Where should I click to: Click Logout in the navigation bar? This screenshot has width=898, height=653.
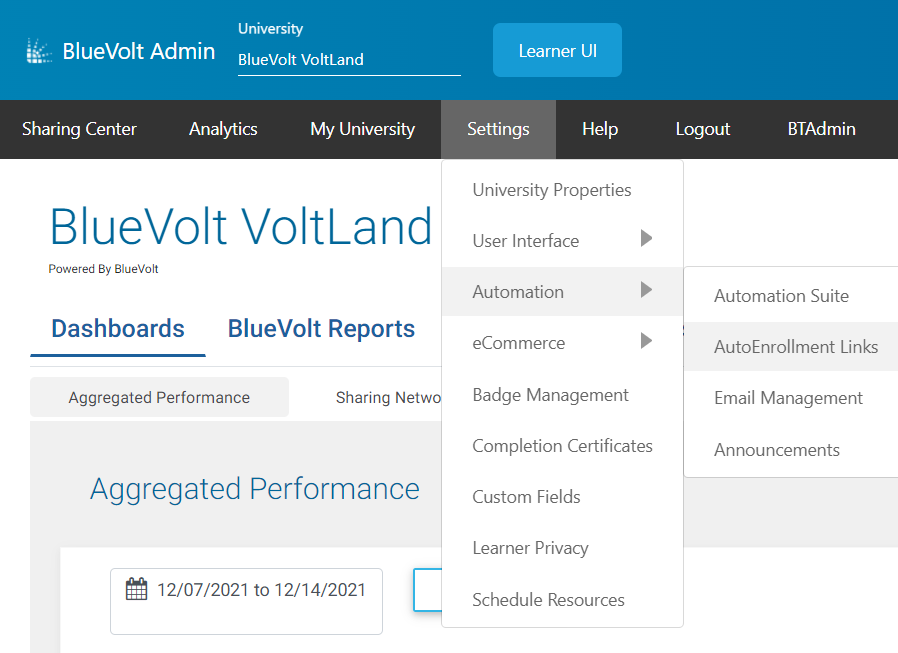click(x=703, y=129)
